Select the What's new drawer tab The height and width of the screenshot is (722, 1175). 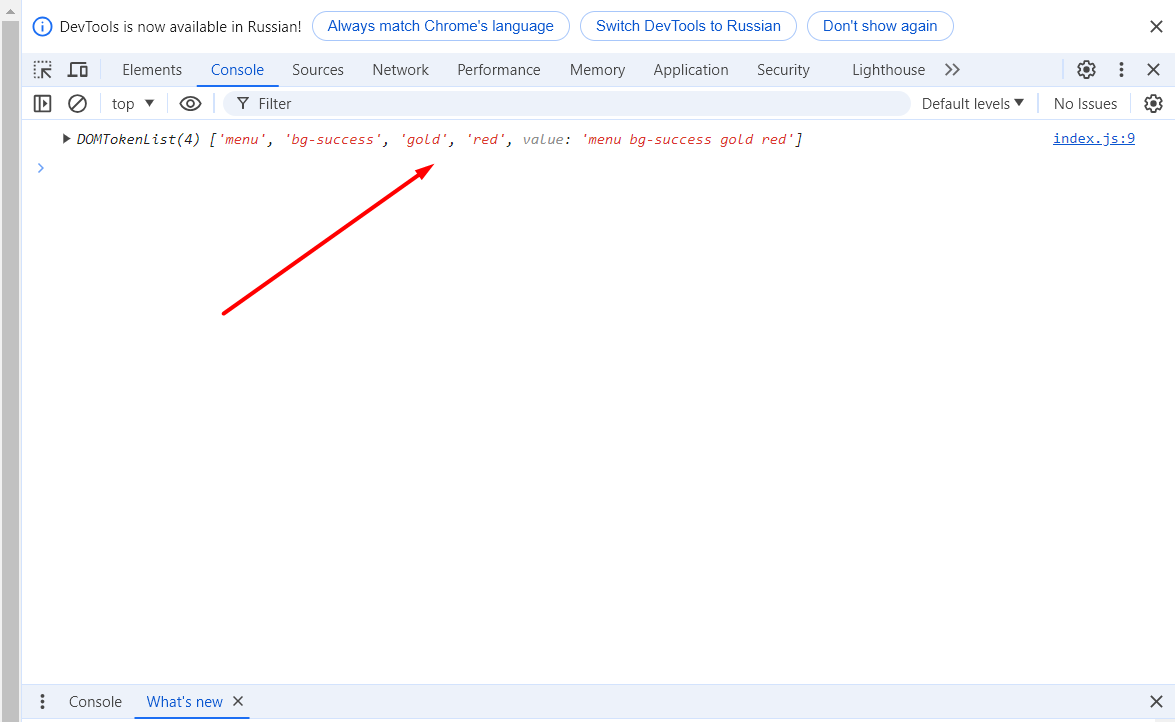(x=184, y=702)
